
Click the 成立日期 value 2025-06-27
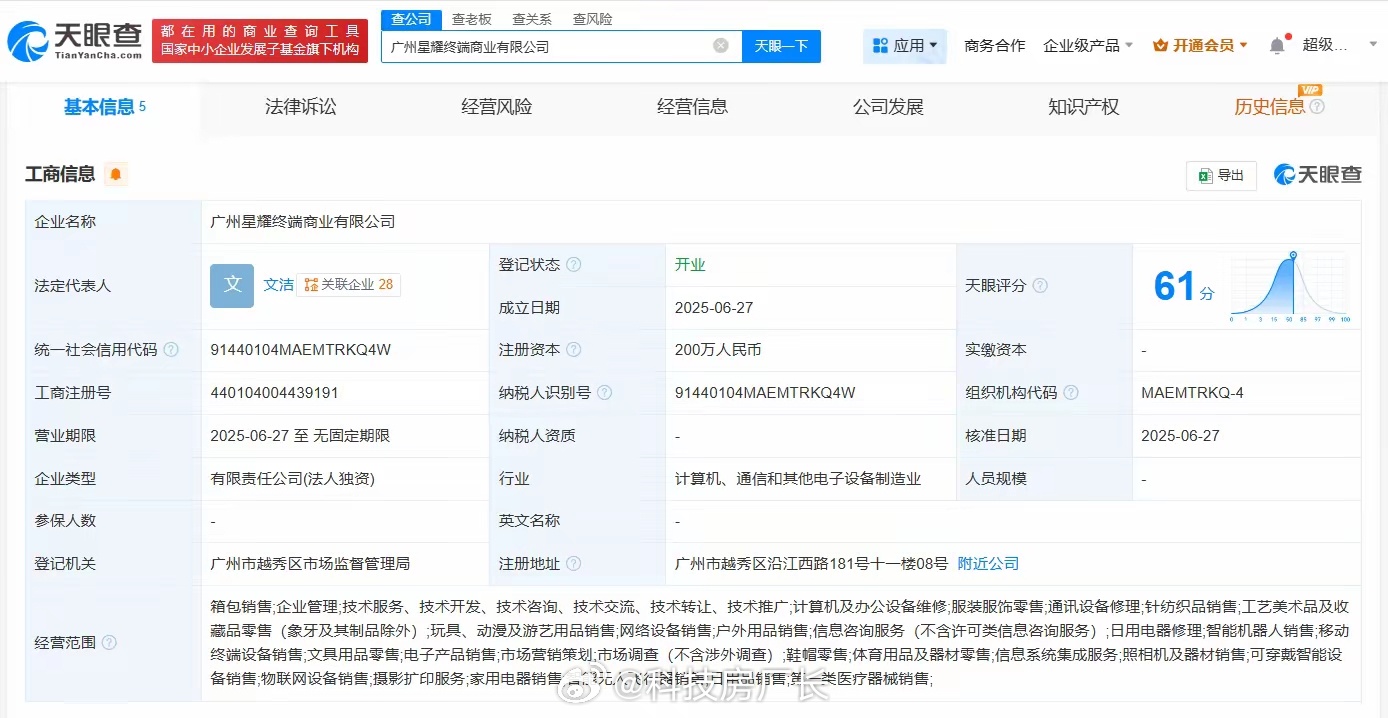click(715, 308)
